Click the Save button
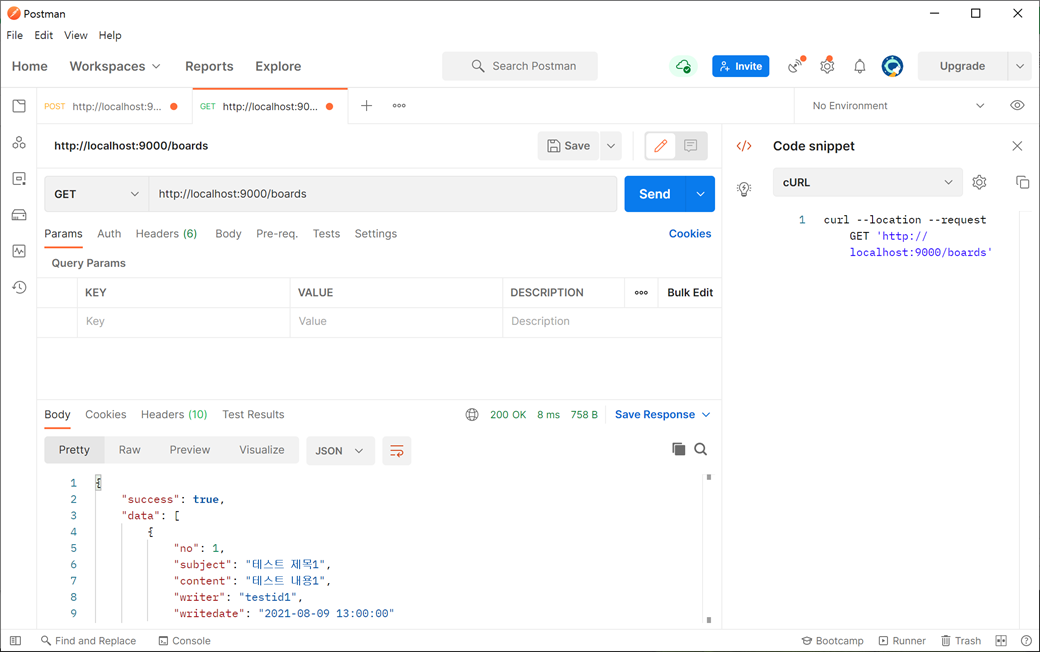 tap(568, 146)
